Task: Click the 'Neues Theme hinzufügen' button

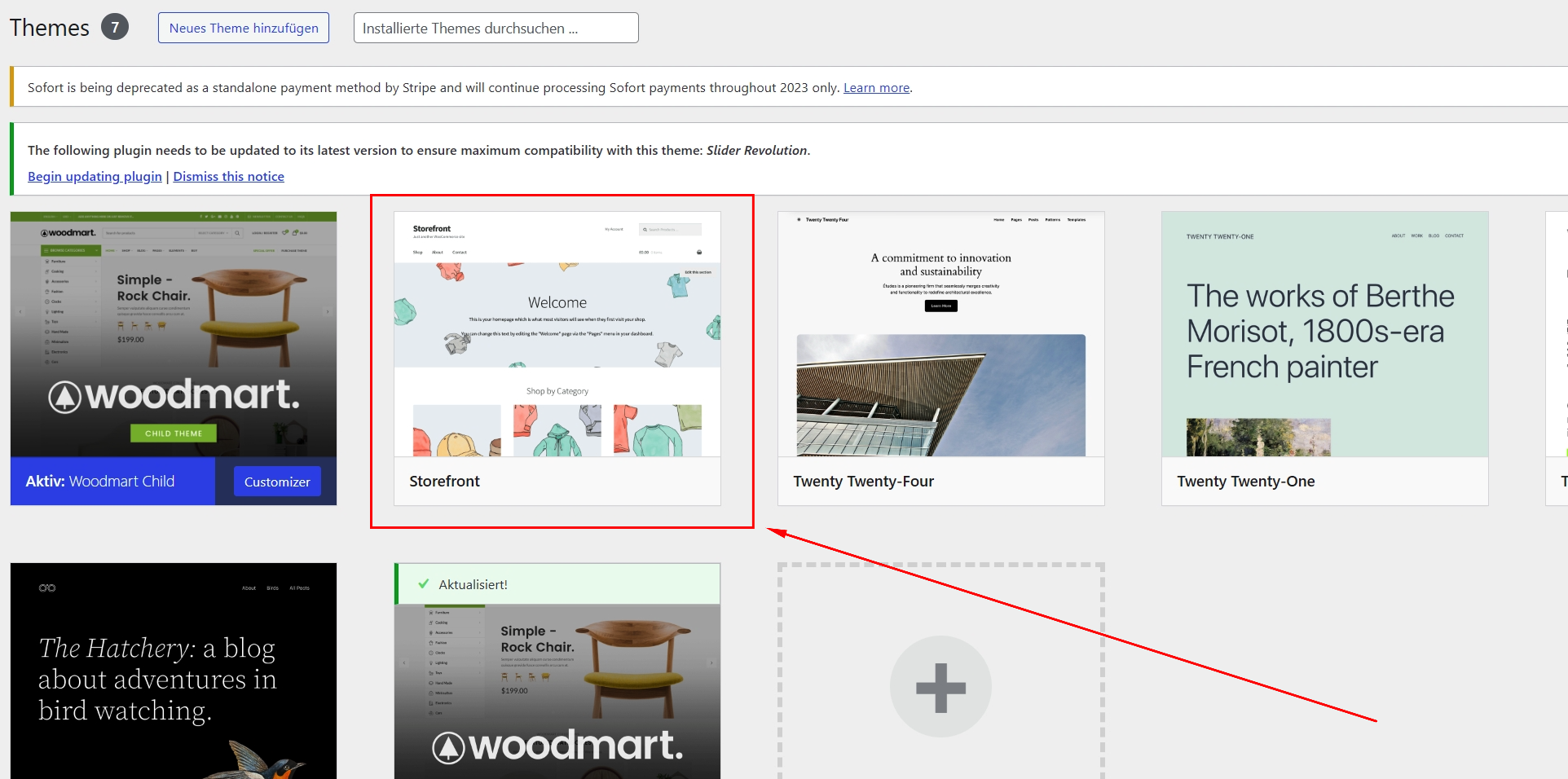Action: [244, 28]
